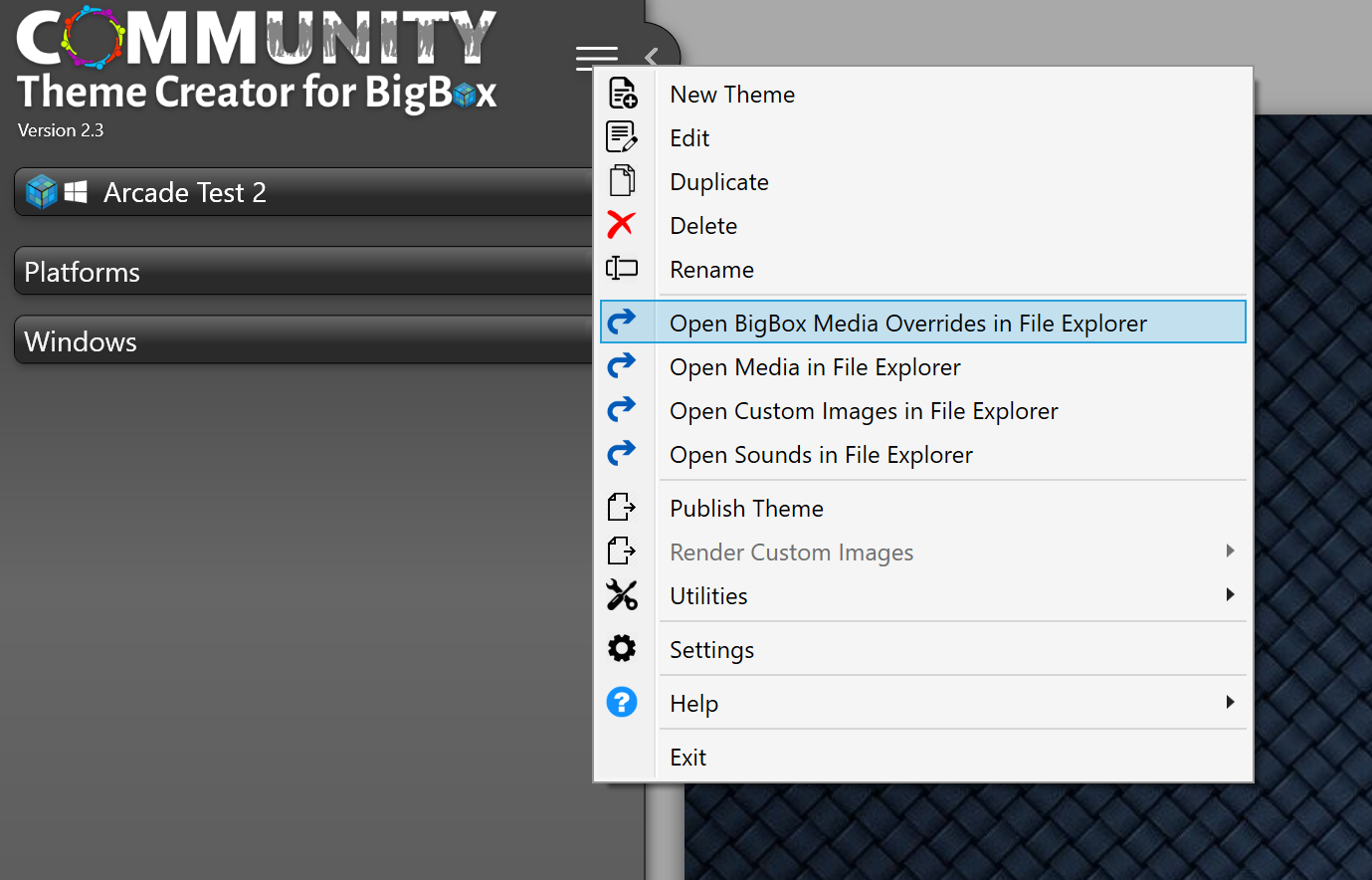Click the Windows logo icon on Arcade Test 2

pos(76,192)
